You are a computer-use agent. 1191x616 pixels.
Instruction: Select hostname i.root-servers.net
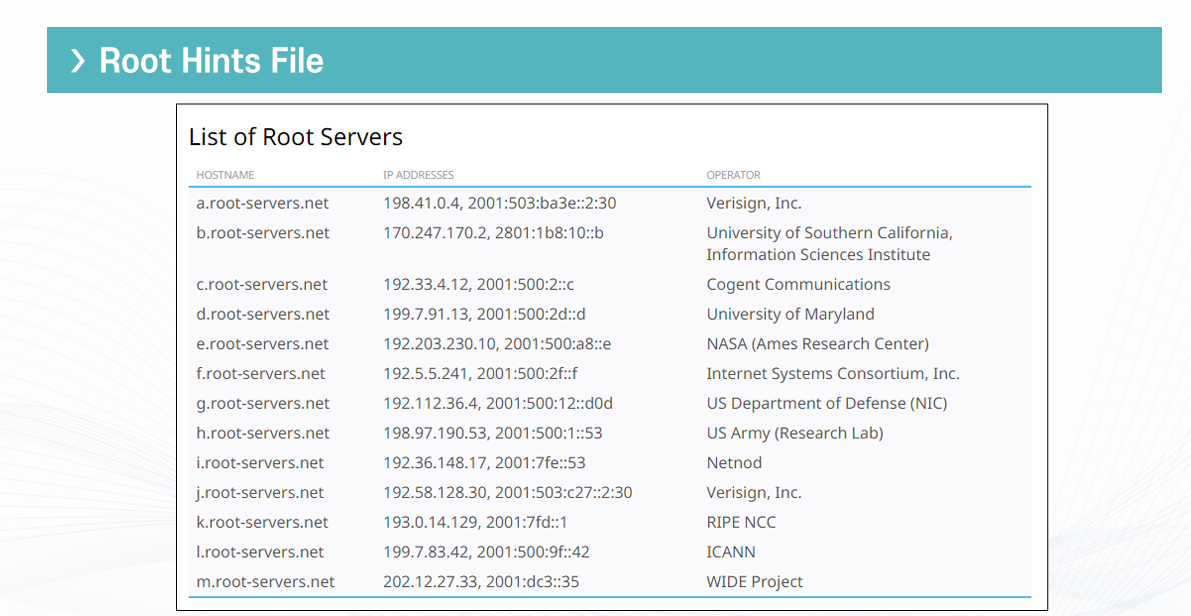click(260, 463)
